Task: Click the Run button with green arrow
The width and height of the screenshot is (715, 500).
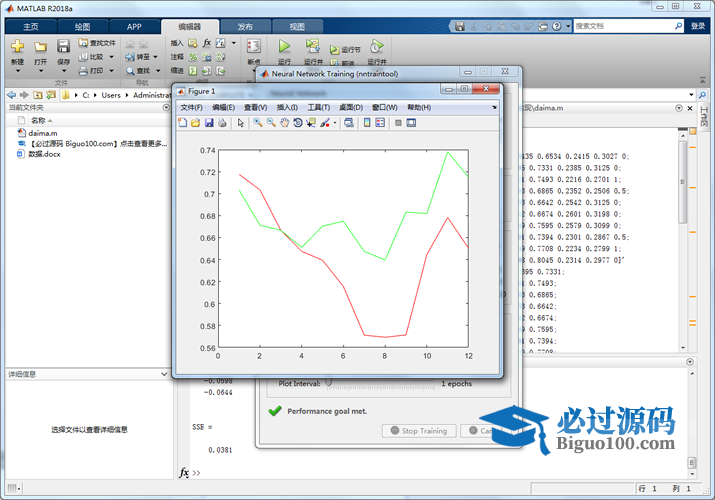Action: pyautogui.click(x=284, y=47)
